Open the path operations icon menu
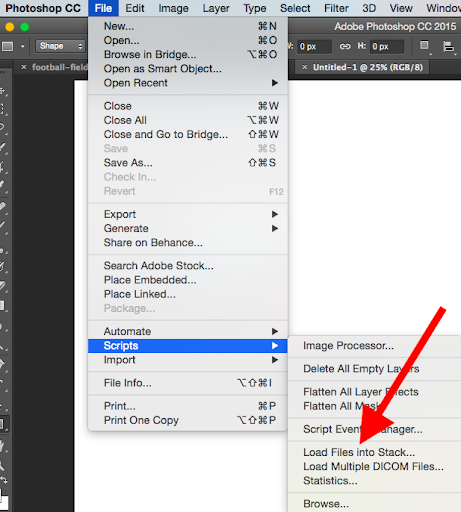This screenshot has width=461, height=512. click(x=424, y=46)
